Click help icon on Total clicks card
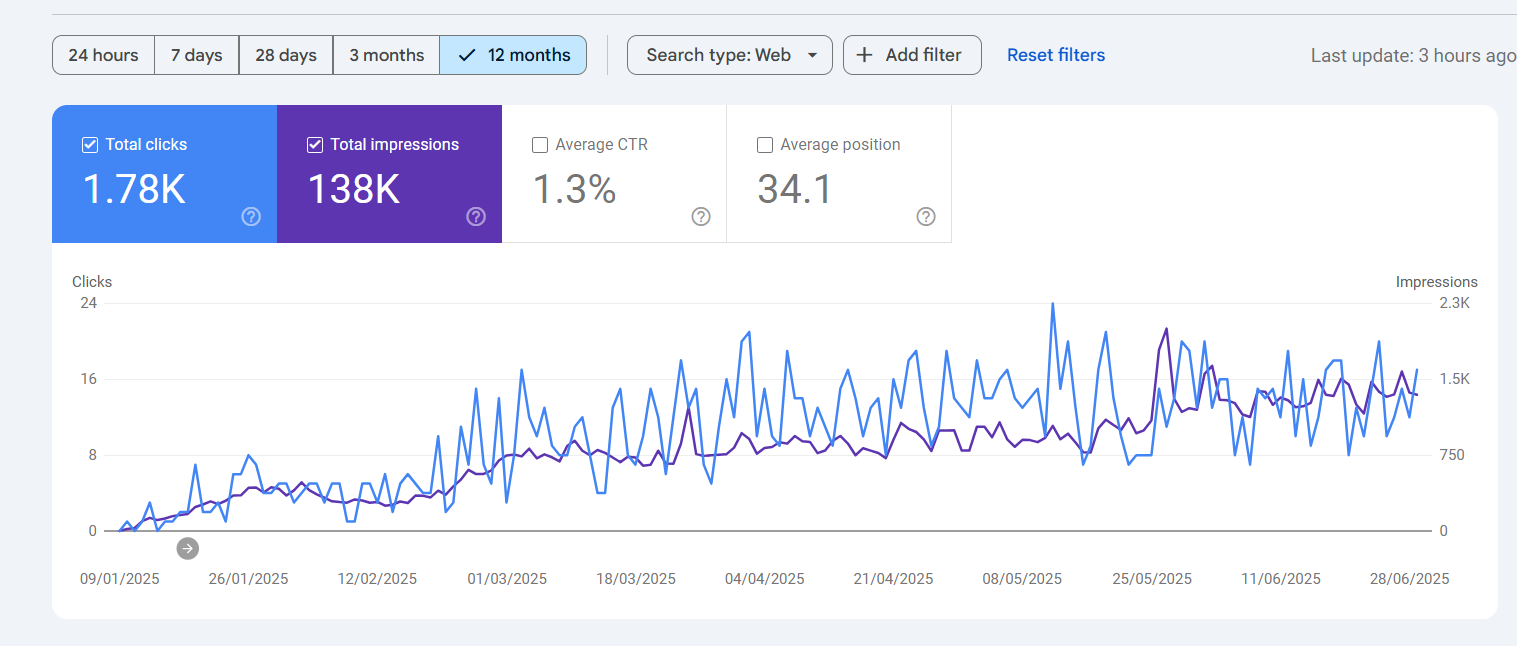Image resolution: width=1517 pixels, height=646 pixels. (x=251, y=217)
